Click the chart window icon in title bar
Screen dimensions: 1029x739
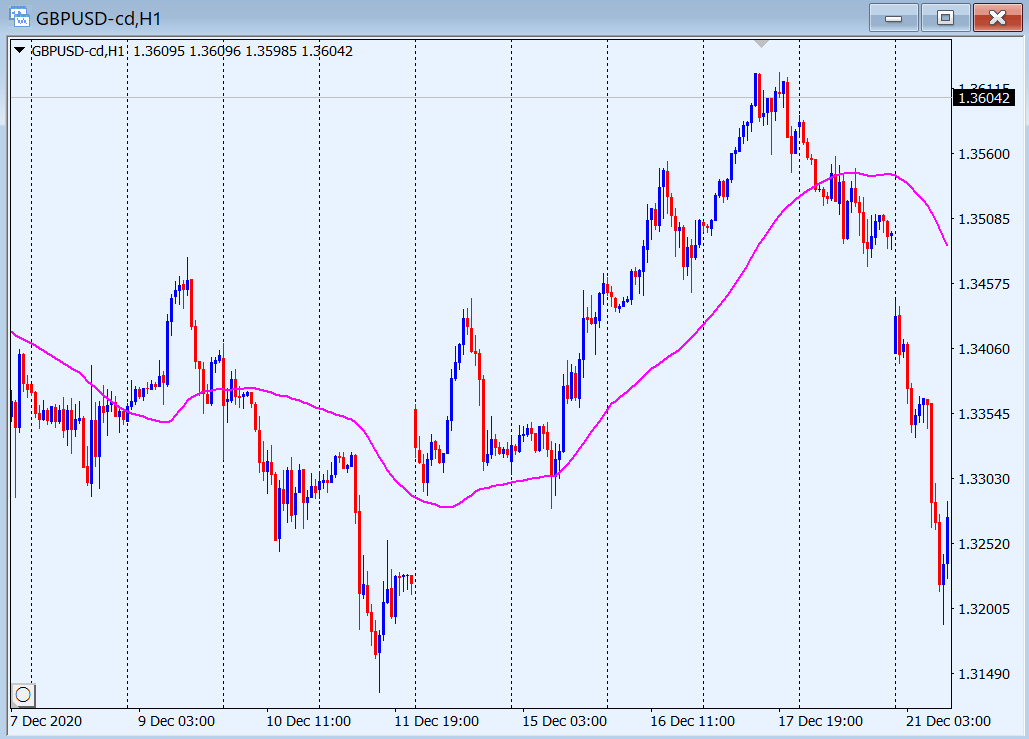click(18, 17)
